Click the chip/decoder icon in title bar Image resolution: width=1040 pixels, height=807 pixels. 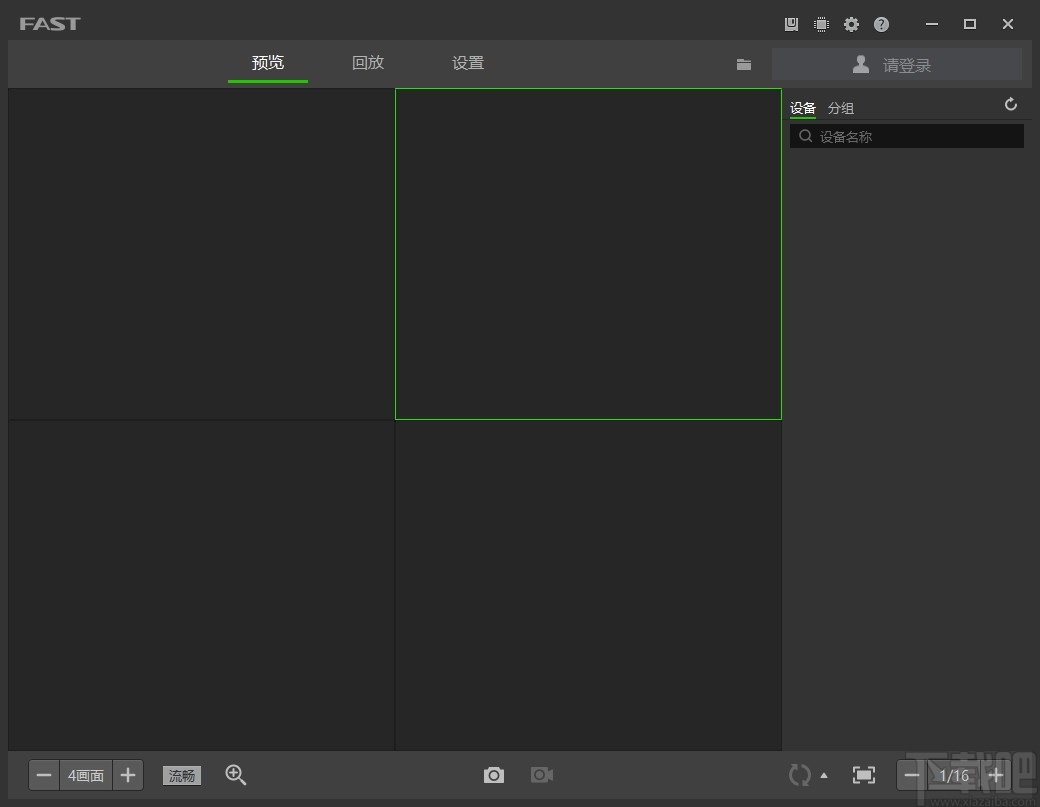[x=821, y=25]
